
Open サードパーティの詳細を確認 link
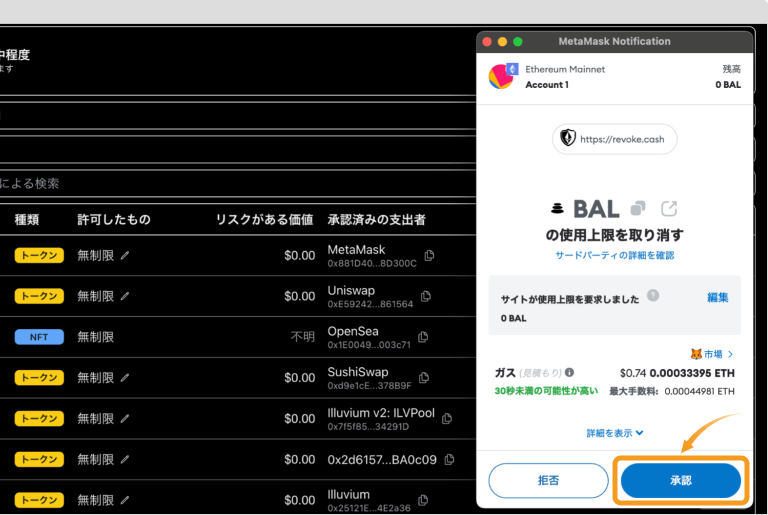[615, 255]
